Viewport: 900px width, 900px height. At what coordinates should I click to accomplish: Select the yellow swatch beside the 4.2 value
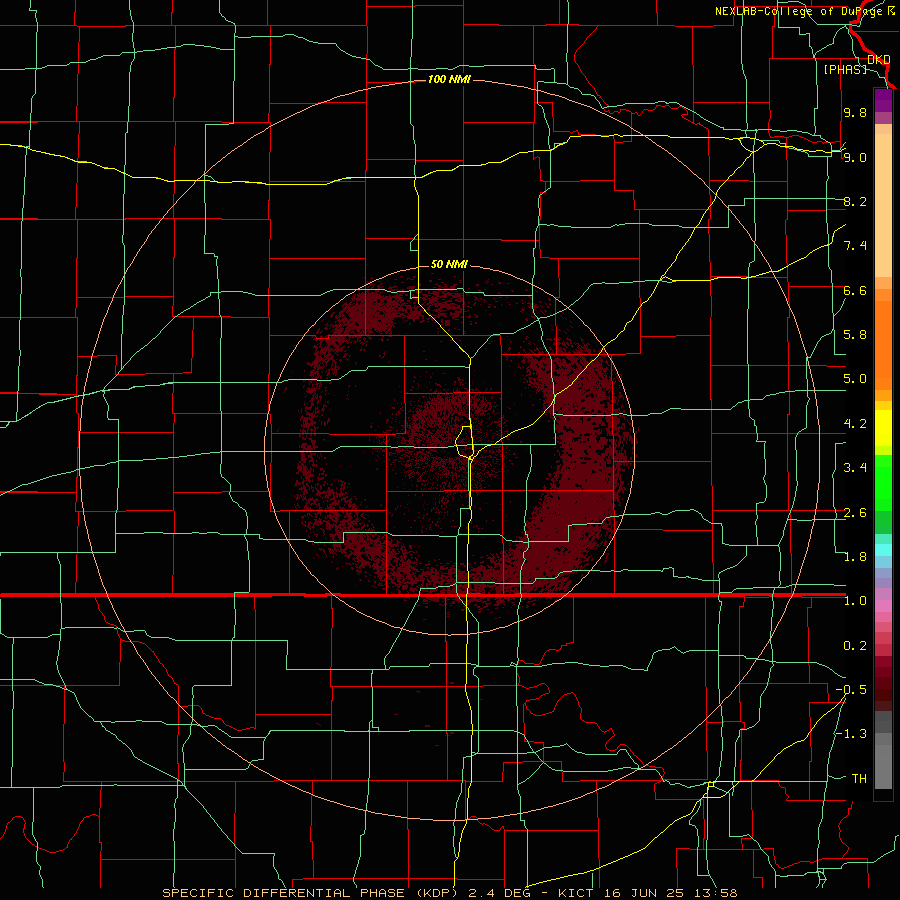(x=883, y=428)
